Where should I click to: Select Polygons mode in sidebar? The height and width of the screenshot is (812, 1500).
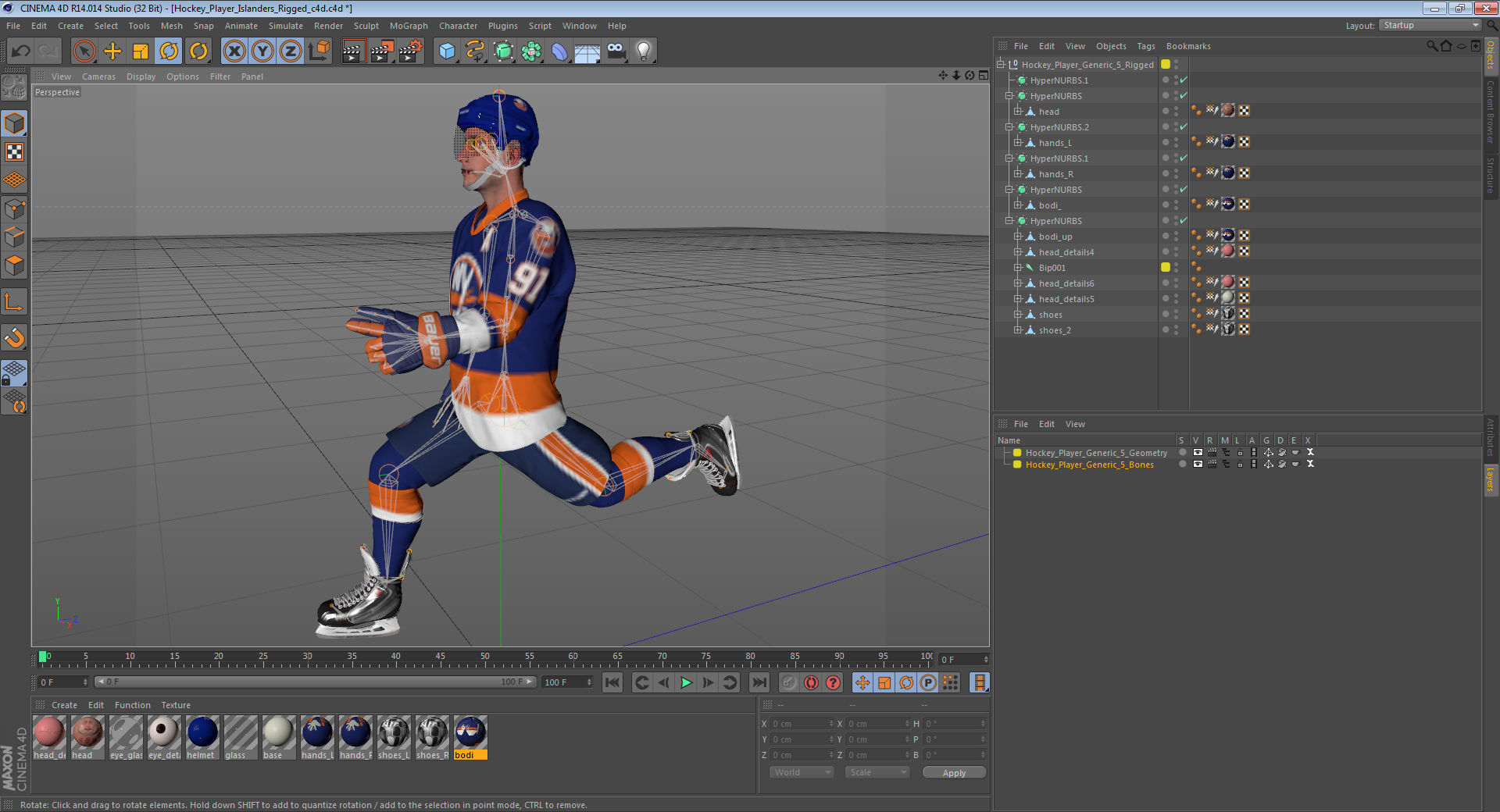[15, 265]
